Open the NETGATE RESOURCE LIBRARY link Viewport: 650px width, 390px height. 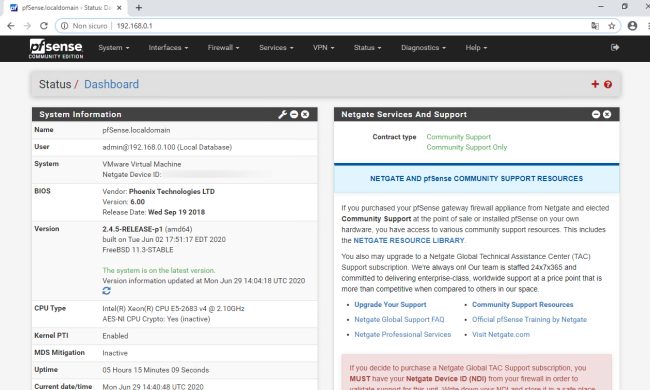(409, 240)
